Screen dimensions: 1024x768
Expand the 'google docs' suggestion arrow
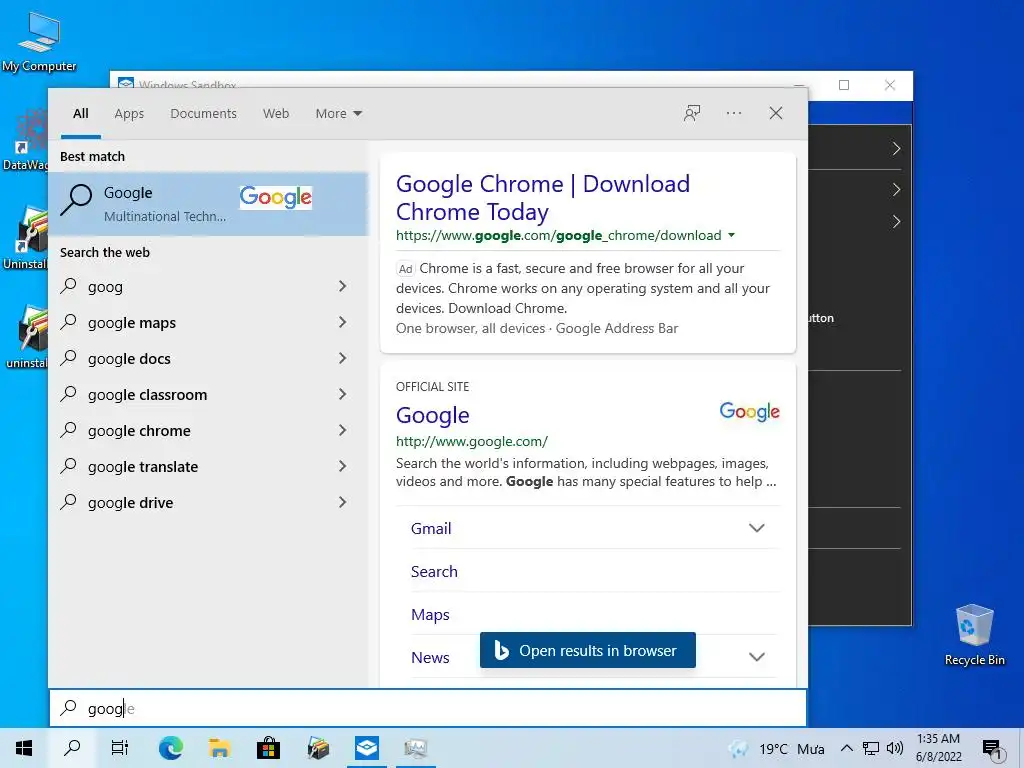[342, 358]
